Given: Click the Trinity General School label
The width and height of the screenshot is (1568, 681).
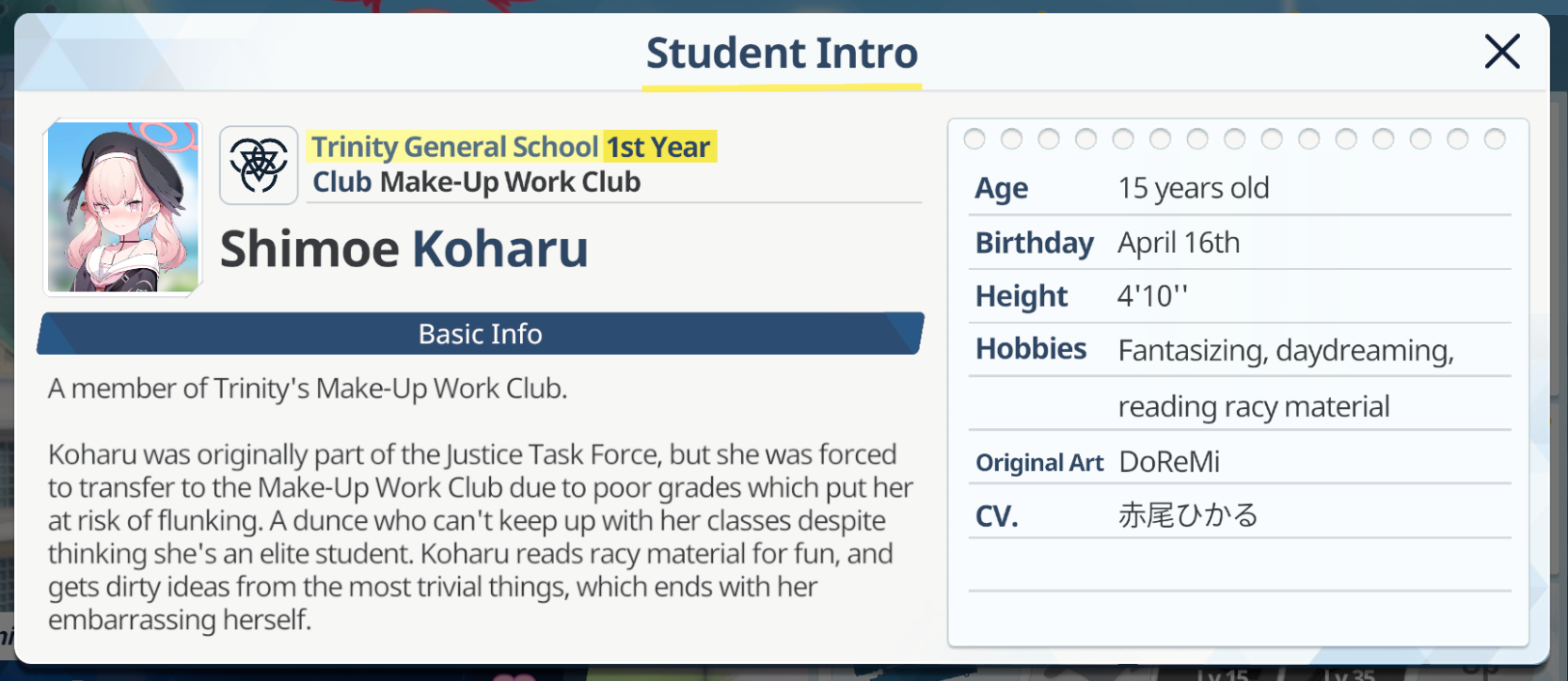Looking at the screenshot, I should click(454, 147).
